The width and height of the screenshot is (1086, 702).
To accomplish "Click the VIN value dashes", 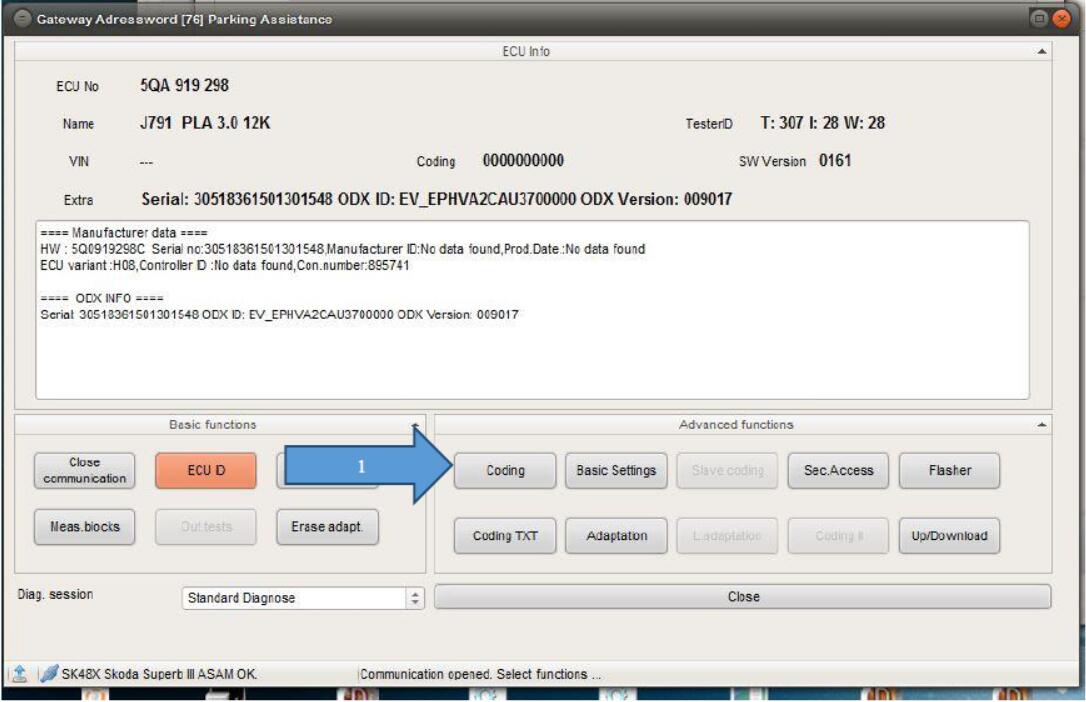I will [146, 163].
